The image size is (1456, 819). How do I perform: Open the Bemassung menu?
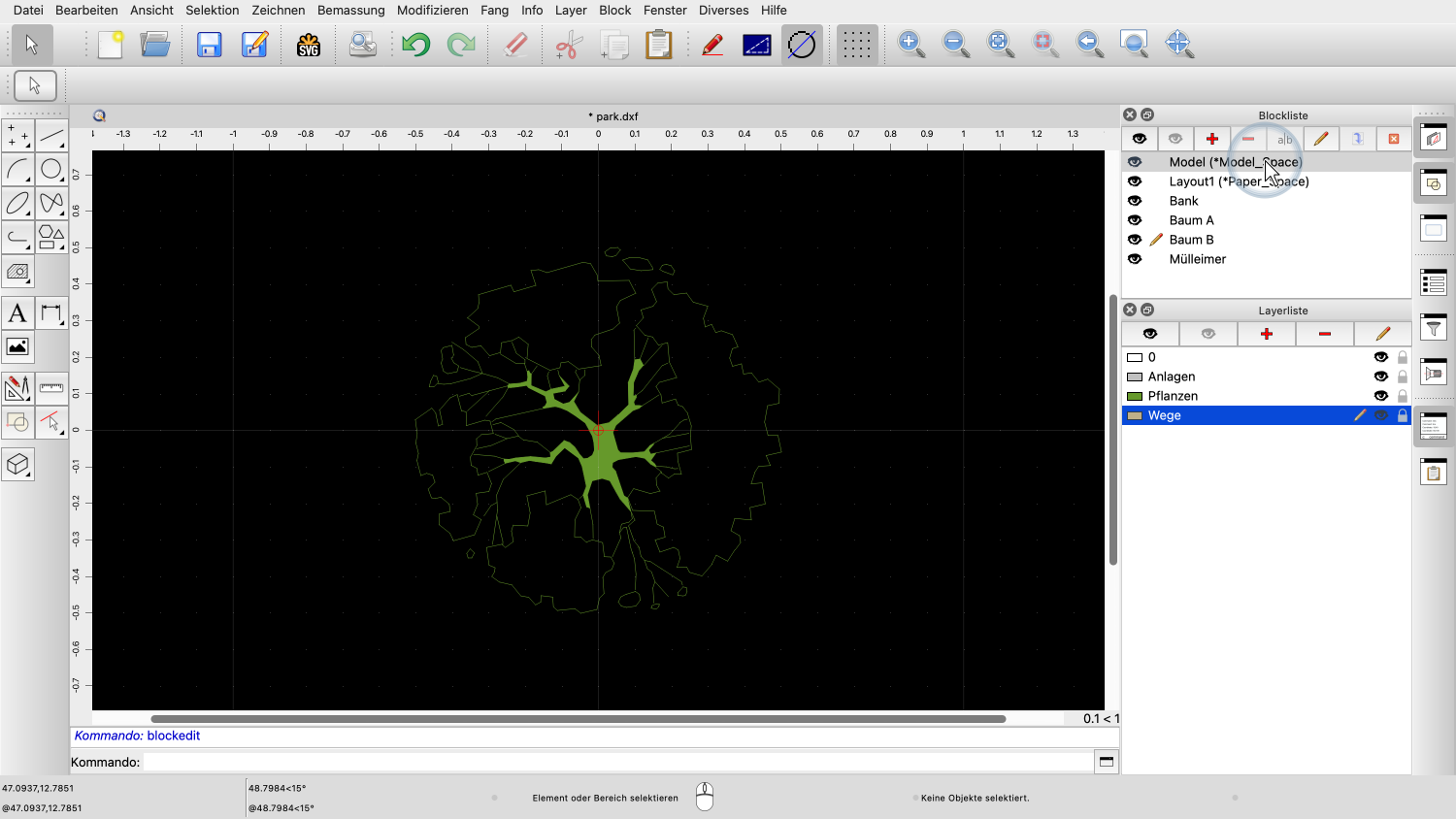[351, 10]
